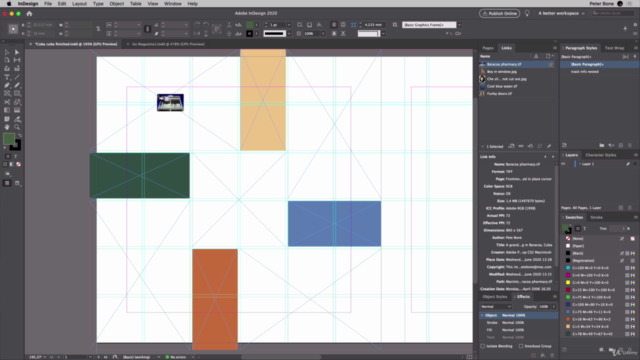Toggle formatting affects text T in Swatches
Screen dimensions: 640x360
(584, 229)
